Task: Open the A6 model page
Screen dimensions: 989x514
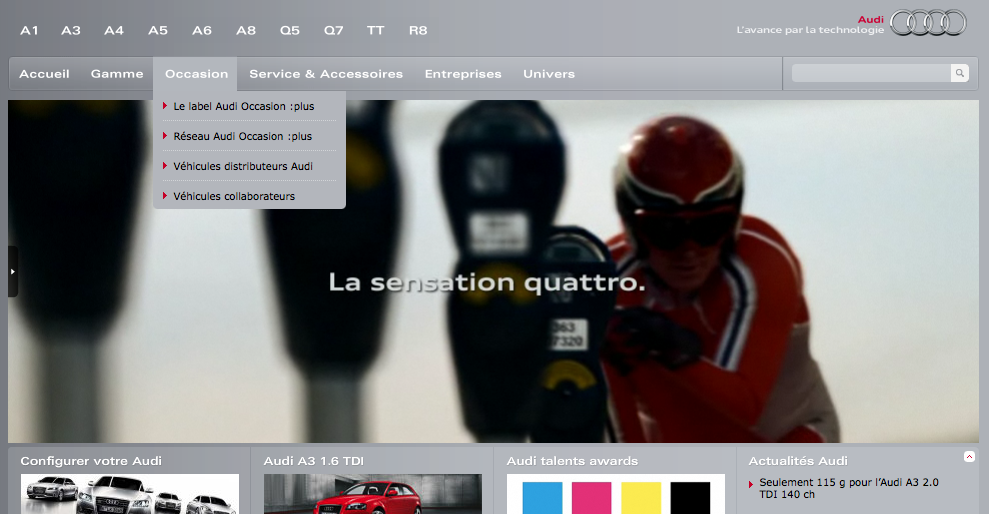Action: click(202, 30)
